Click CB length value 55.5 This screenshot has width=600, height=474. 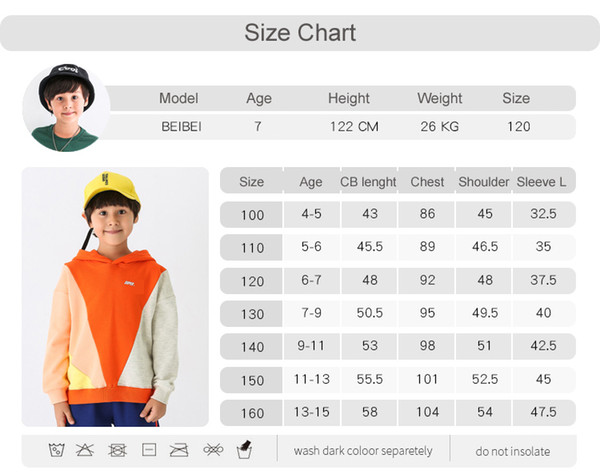(370, 379)
